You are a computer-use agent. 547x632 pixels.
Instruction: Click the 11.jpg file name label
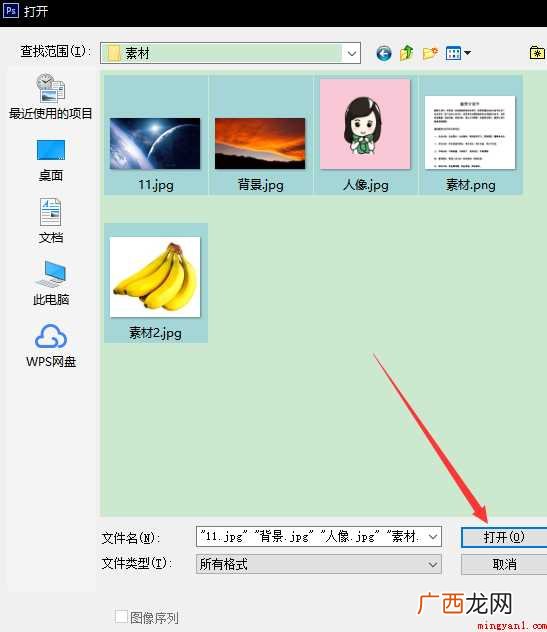click(156, 185)
